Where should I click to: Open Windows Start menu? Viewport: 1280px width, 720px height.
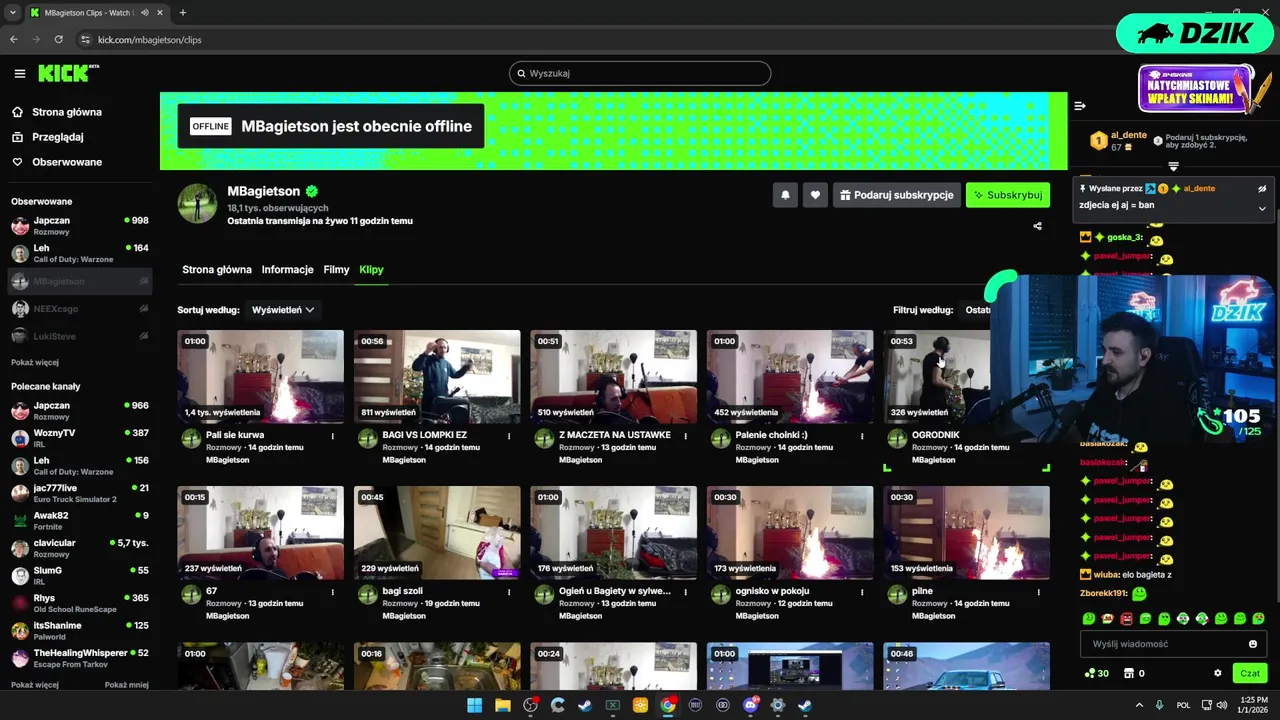click(475, 705)
